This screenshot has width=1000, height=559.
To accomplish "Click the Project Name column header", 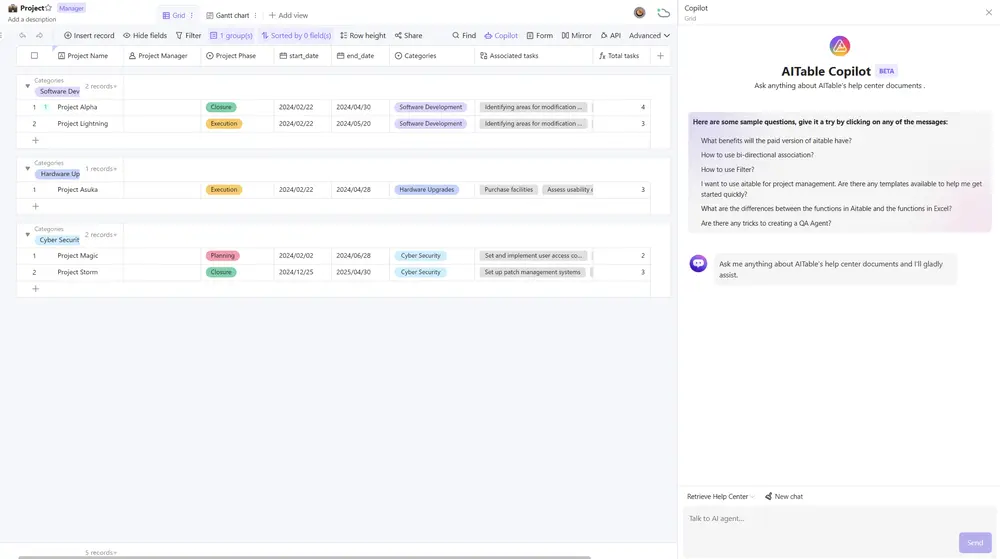I will (87, 55).
